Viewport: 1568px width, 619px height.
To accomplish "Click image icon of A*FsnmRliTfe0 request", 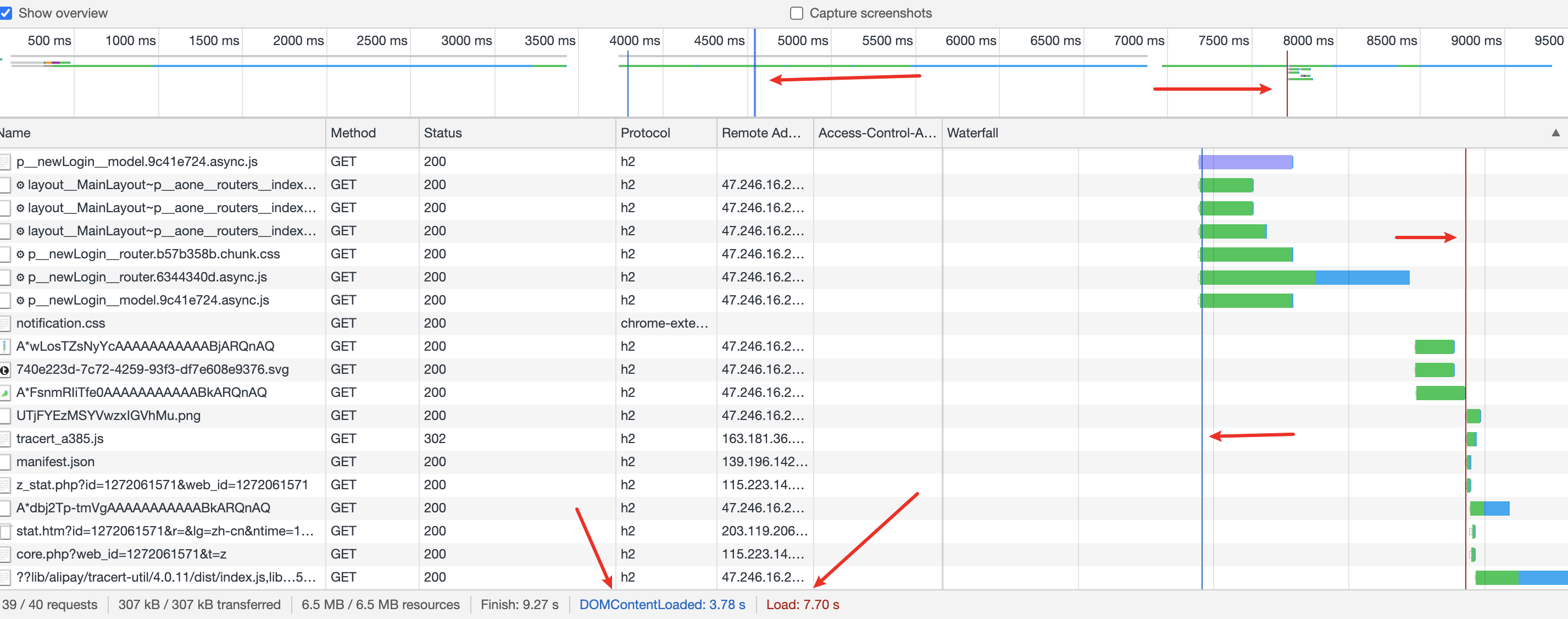I will coord(5,393).
